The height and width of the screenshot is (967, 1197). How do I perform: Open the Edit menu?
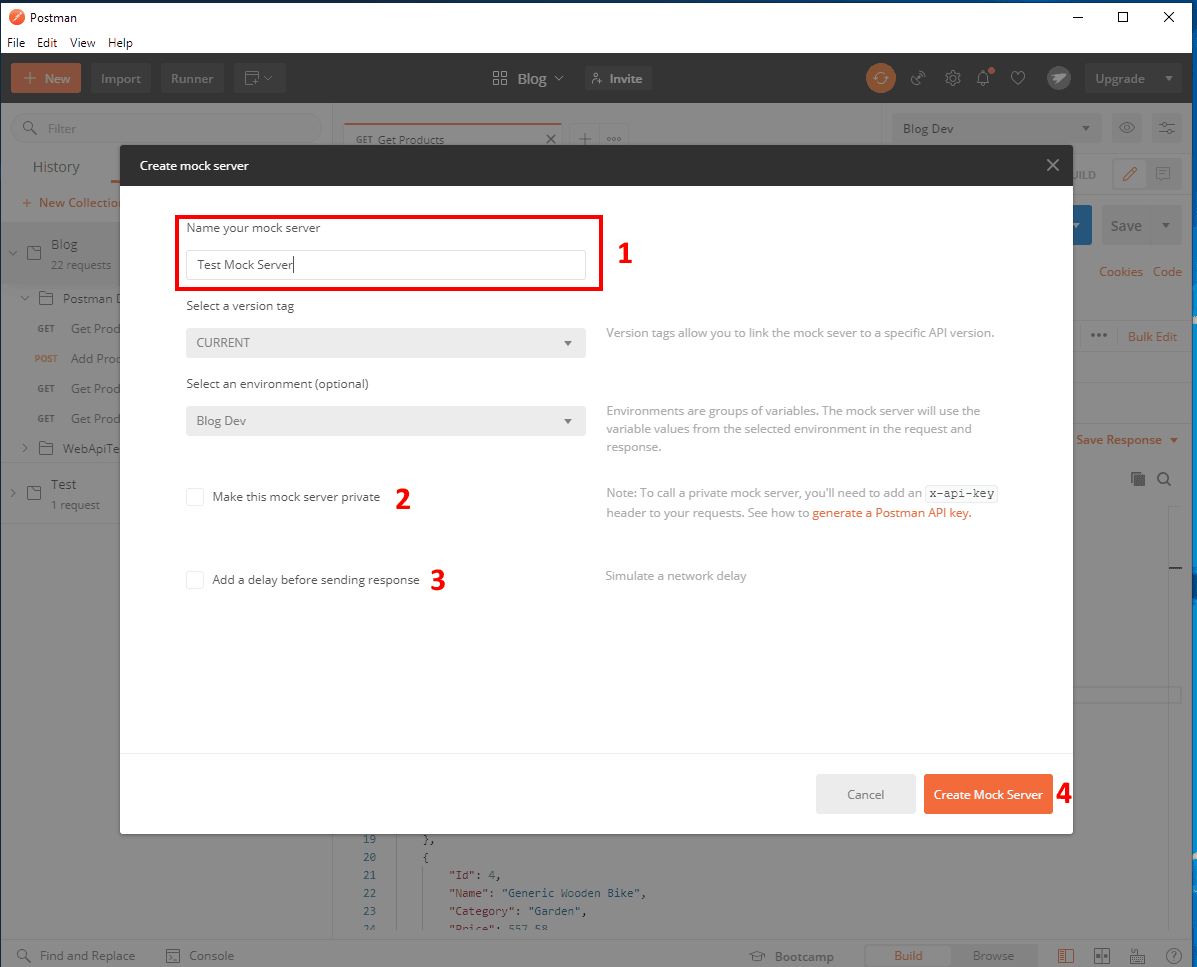click(47, 43)
